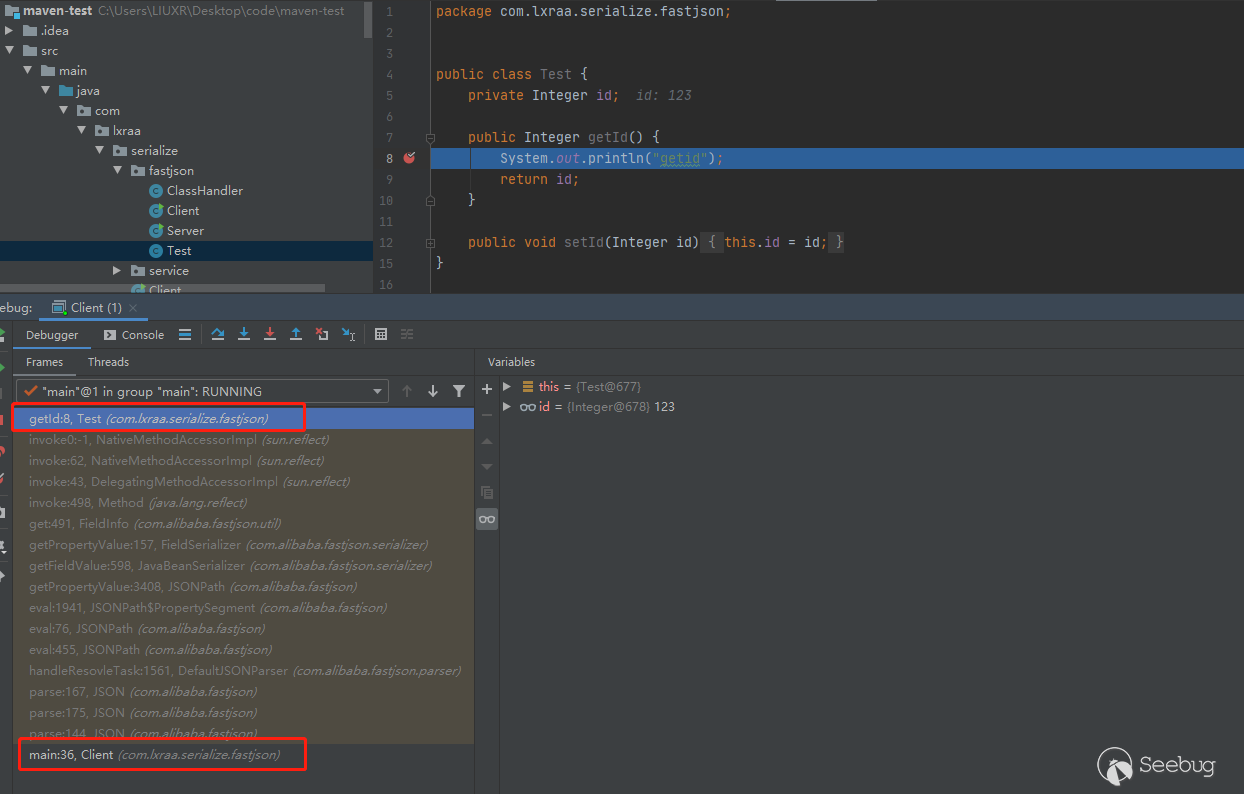
Task: Click the Step Over debugger icon
Action: tap(218, 335)
